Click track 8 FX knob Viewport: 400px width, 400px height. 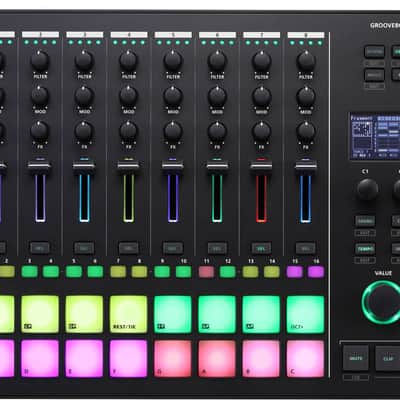point(306,131)
